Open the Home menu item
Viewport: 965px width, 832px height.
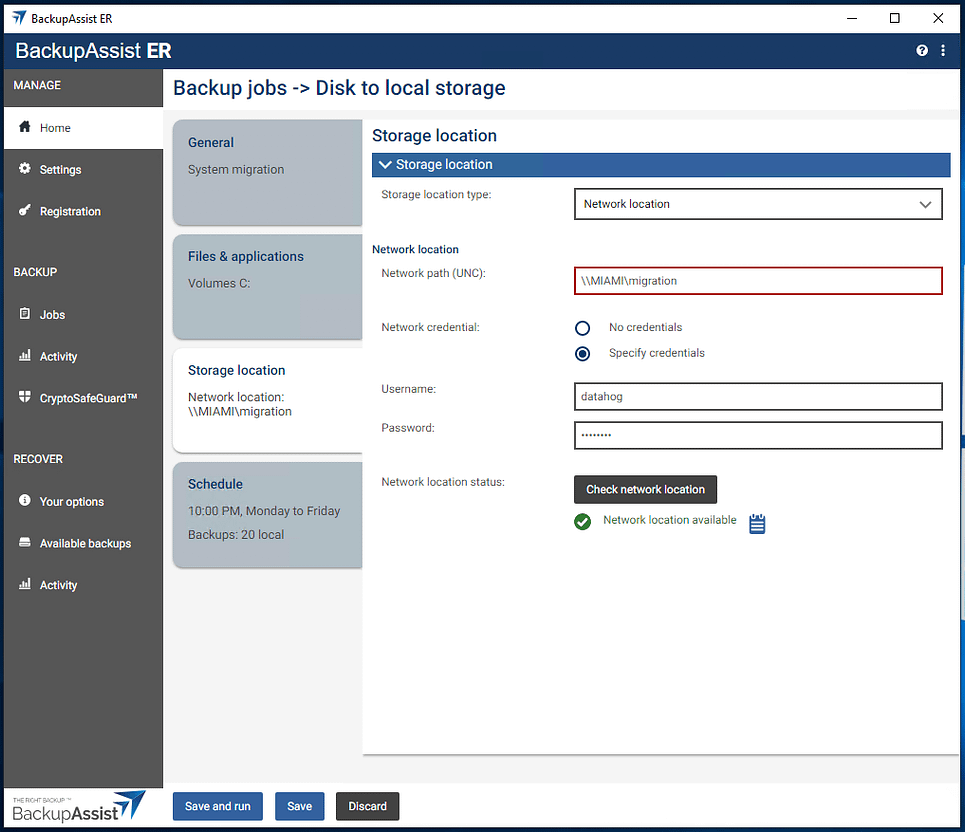pos(83,128)
